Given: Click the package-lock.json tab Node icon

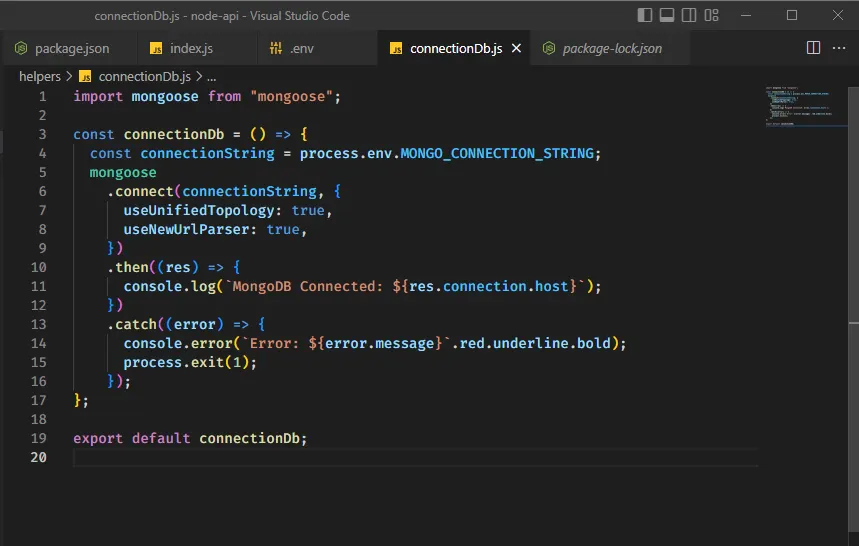Looking at the screenshot, I should pyautogui.click(x=549, y=48).
